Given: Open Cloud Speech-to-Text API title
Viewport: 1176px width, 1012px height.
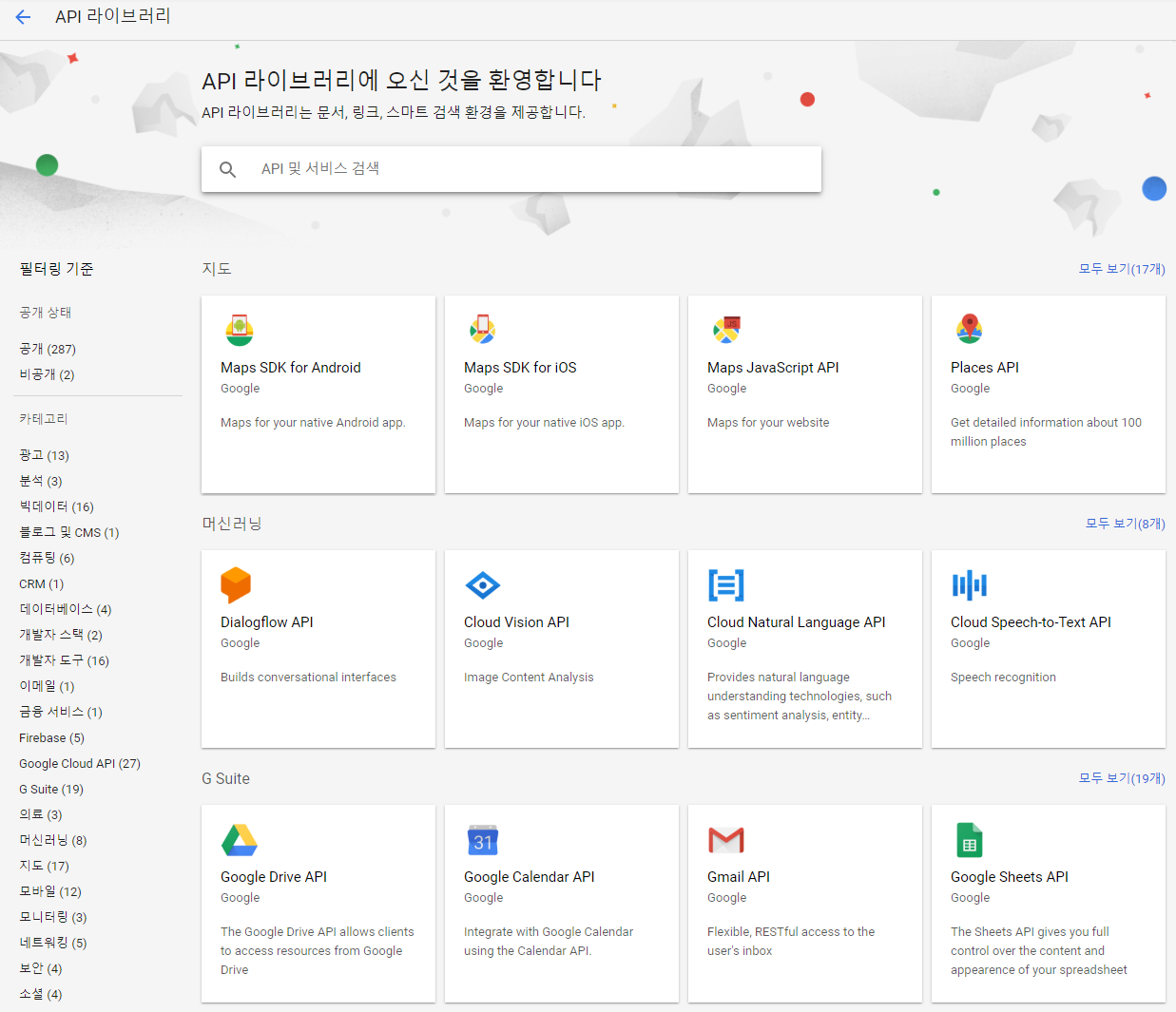Looking at the screenshot, I should coord(1031,622).
